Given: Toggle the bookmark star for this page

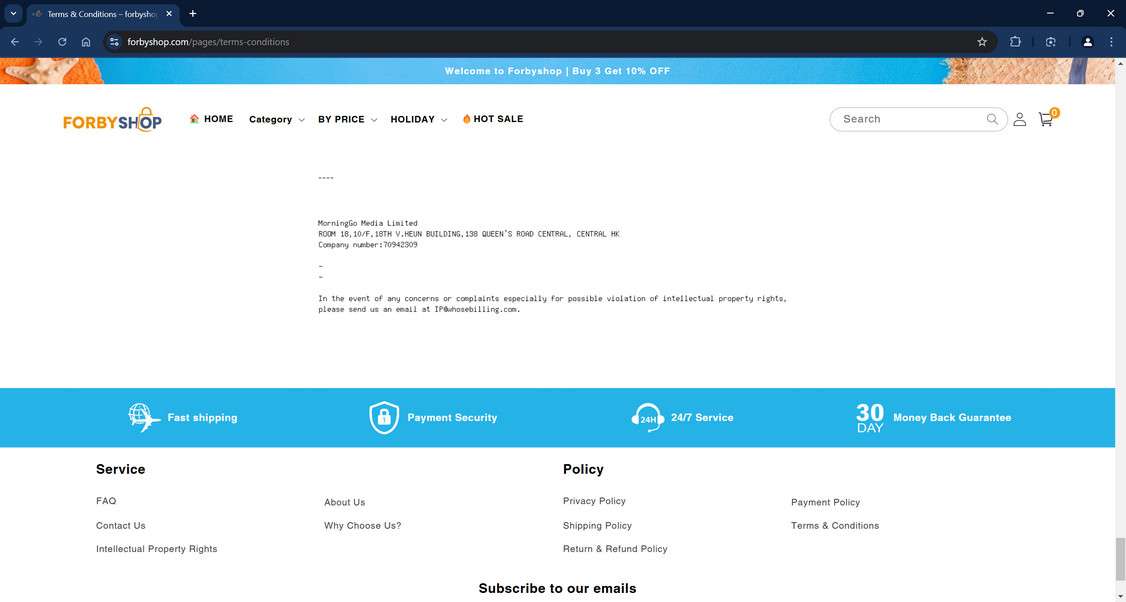Looking at the screenshot, I should 981,41.
